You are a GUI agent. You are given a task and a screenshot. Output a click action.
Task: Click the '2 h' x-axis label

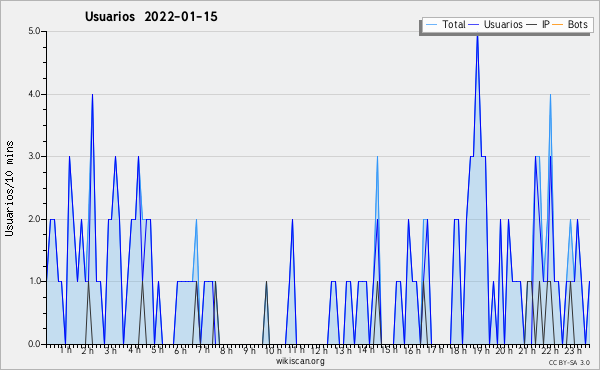coord(87,351)
